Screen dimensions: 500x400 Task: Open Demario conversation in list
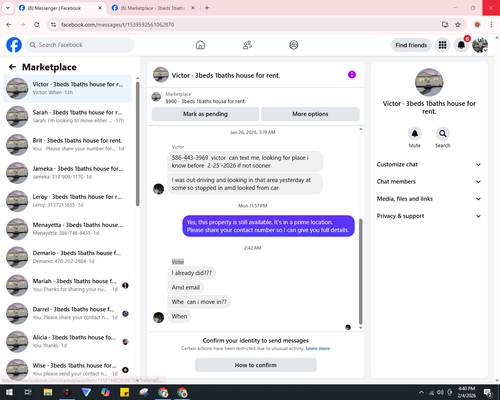67,257
